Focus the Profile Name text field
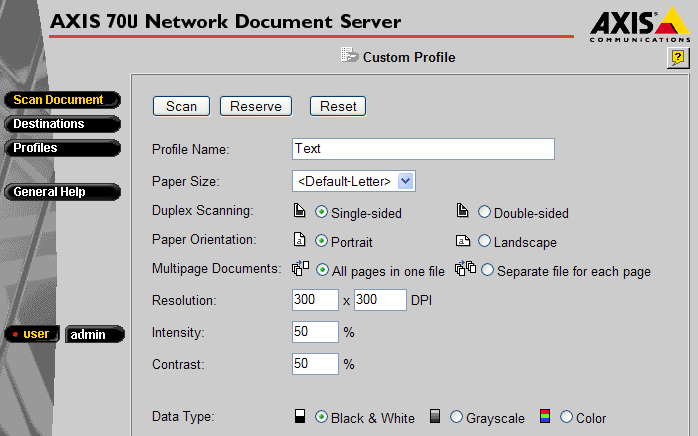Image resolution: width=698 pixels, height=436 pixels. pos(423,149)
